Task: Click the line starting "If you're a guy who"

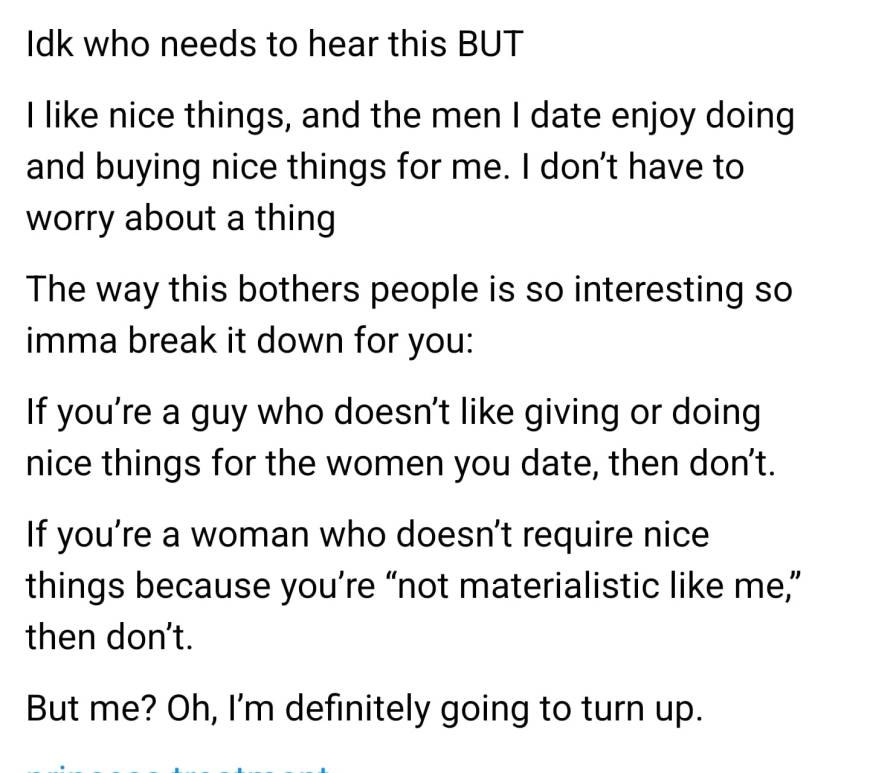Action: pos(393,413)
